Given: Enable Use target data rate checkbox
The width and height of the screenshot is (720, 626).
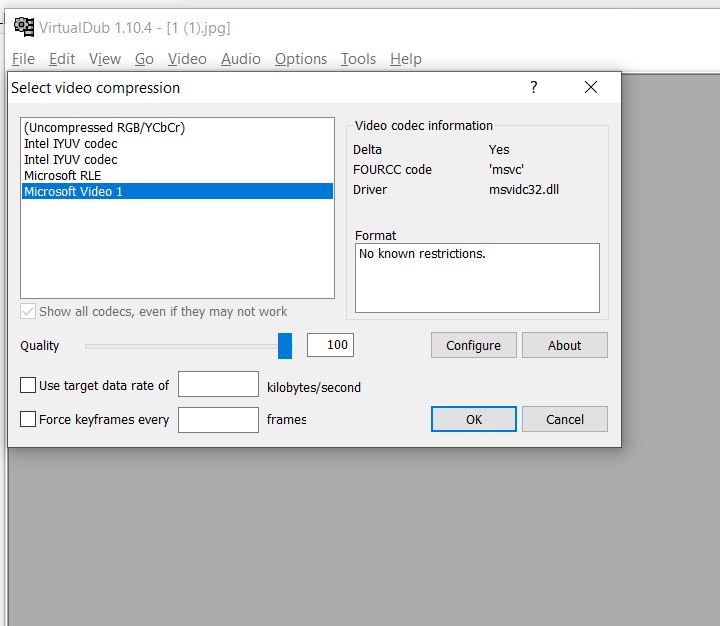Looking at the screenshot, I should pyautogui.click(x=28, y=385).
